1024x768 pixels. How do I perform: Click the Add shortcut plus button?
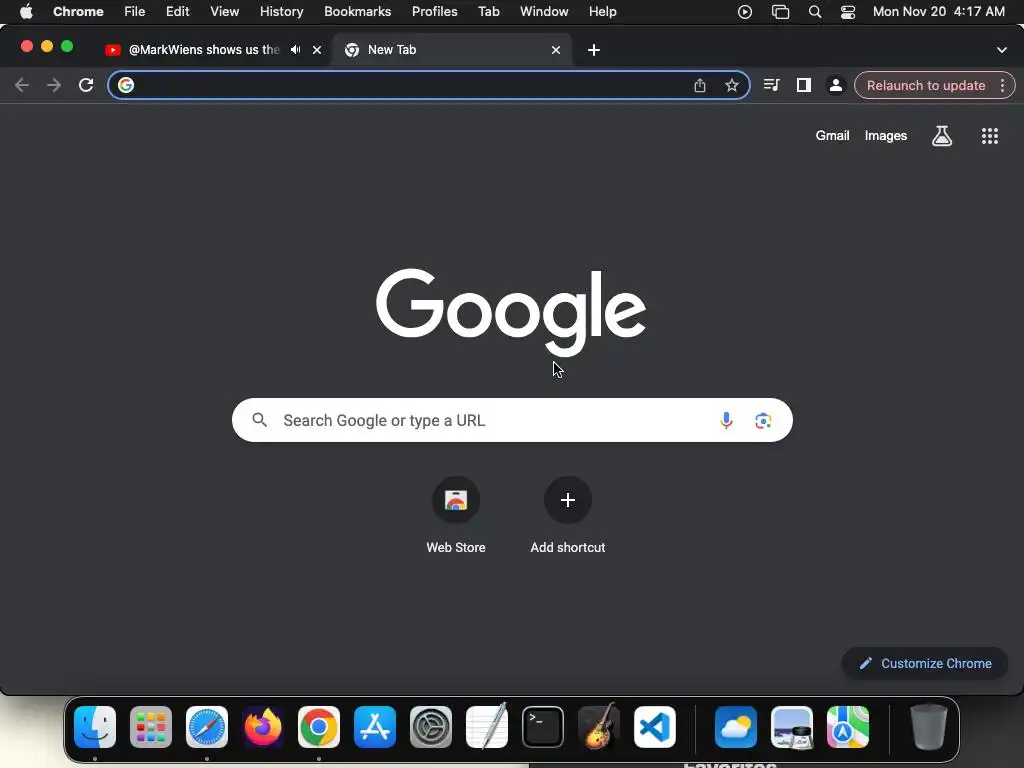pyautogui.click(x=568, y=500)
